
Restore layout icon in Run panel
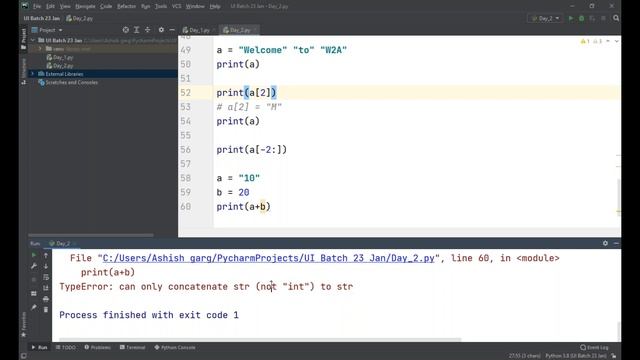point(34,293)
